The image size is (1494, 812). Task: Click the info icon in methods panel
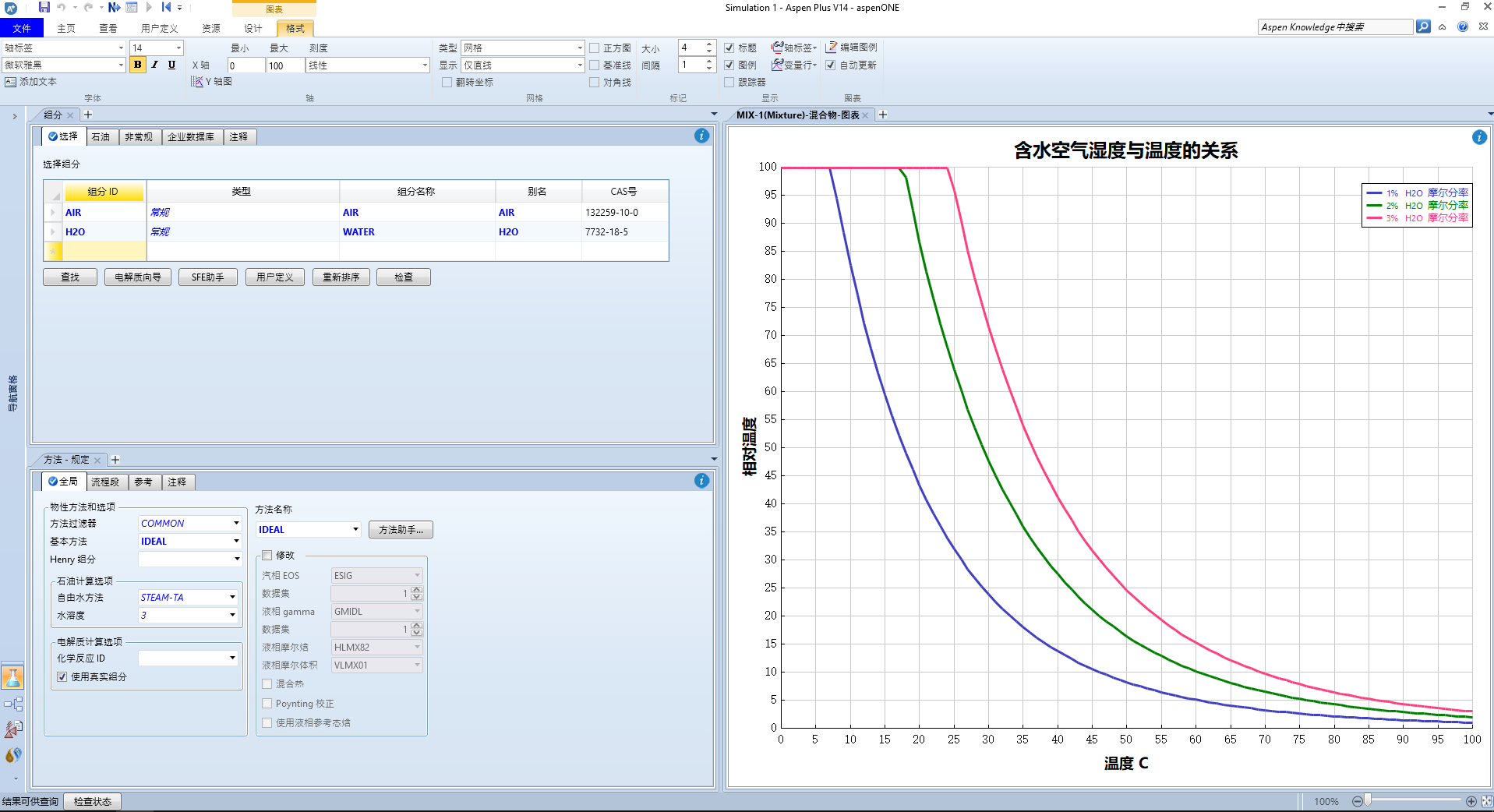tap(701, 481)
